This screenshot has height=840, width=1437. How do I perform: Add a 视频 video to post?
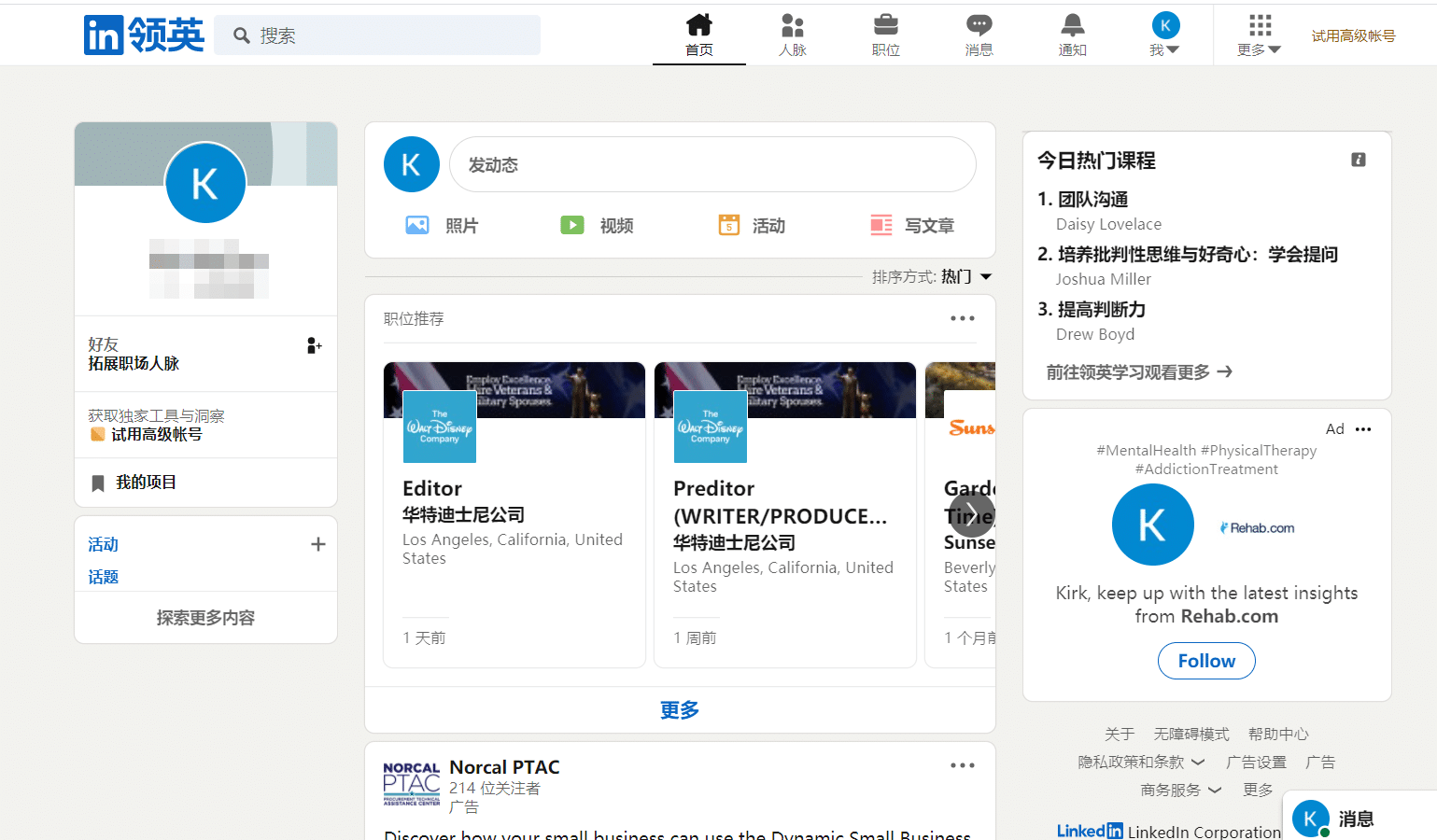597,225
